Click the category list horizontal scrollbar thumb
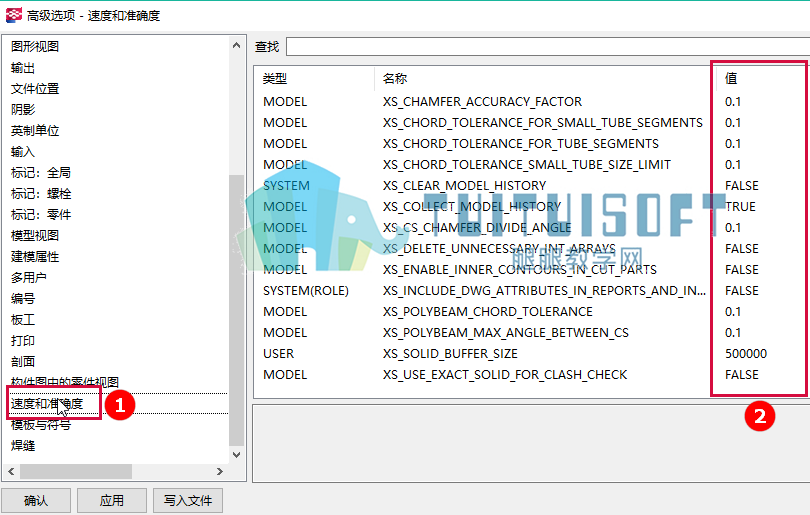The width and height of the screenshot is (810, 515). tap(76, 471)
